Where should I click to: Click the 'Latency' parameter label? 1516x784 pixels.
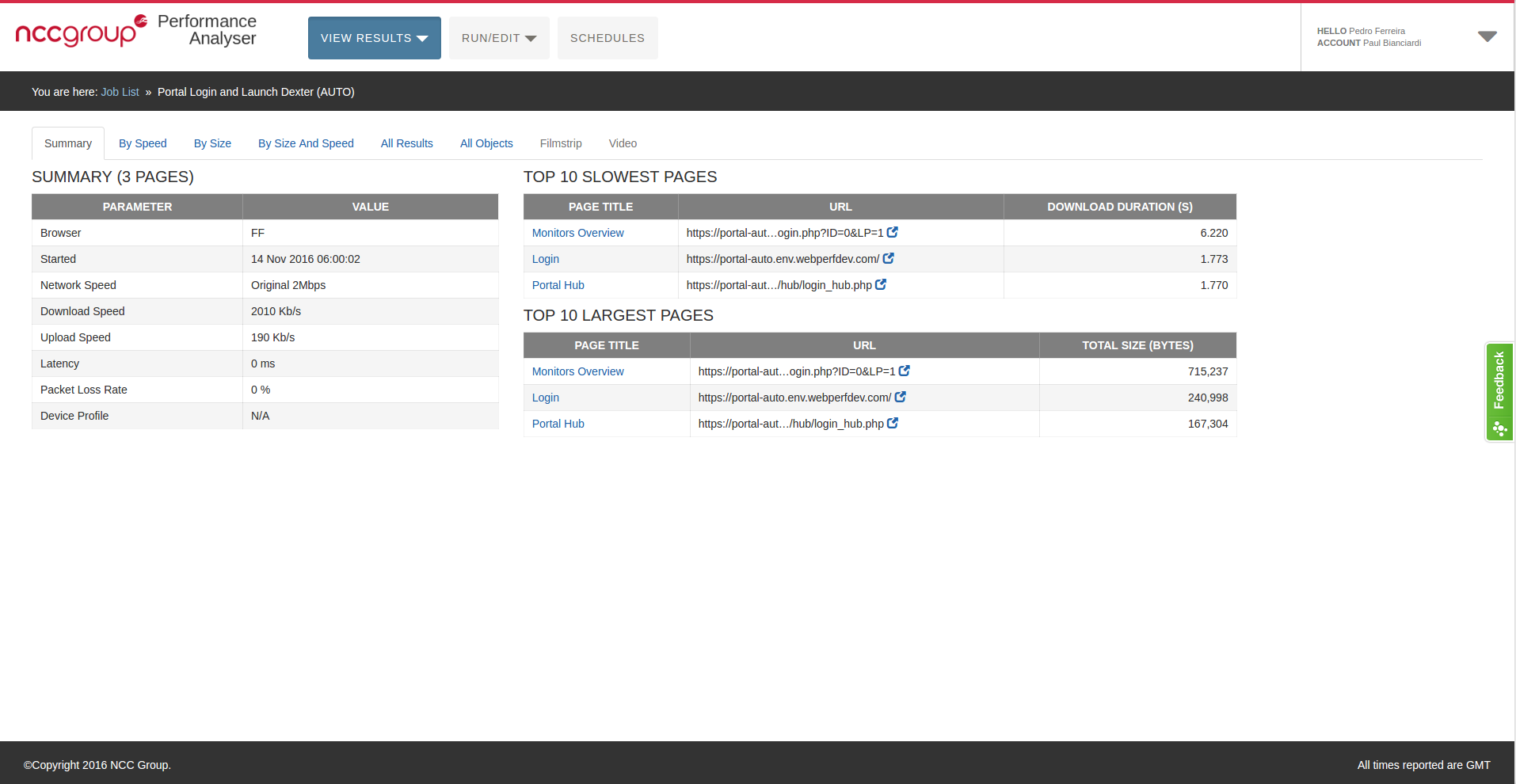pos(60,363)
